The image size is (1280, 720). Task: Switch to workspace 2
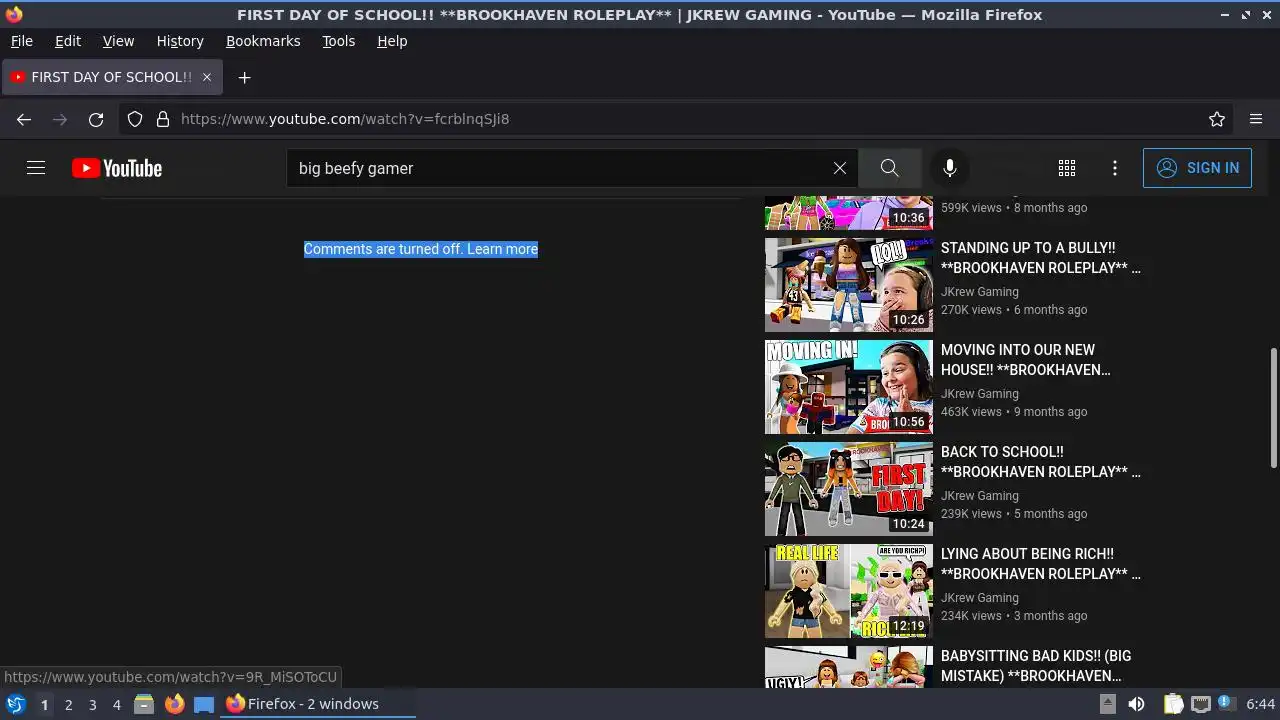coord(68,704)
